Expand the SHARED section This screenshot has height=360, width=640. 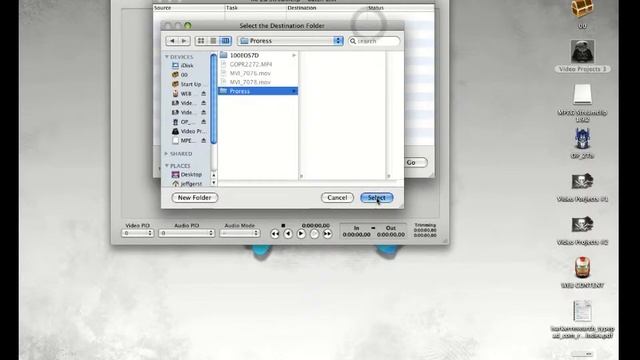click(167, 153)
